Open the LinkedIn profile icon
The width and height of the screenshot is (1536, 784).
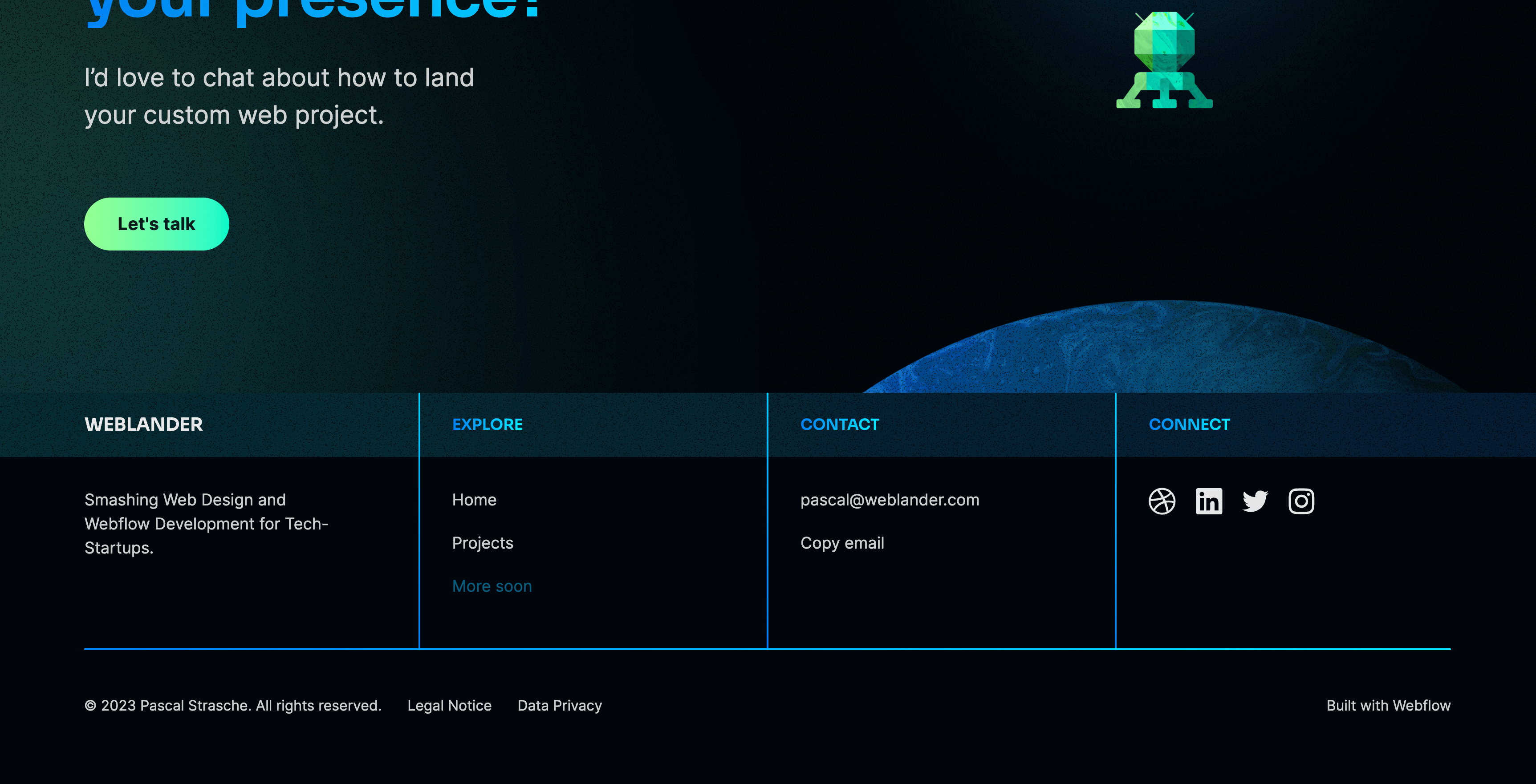point(1209,501)
